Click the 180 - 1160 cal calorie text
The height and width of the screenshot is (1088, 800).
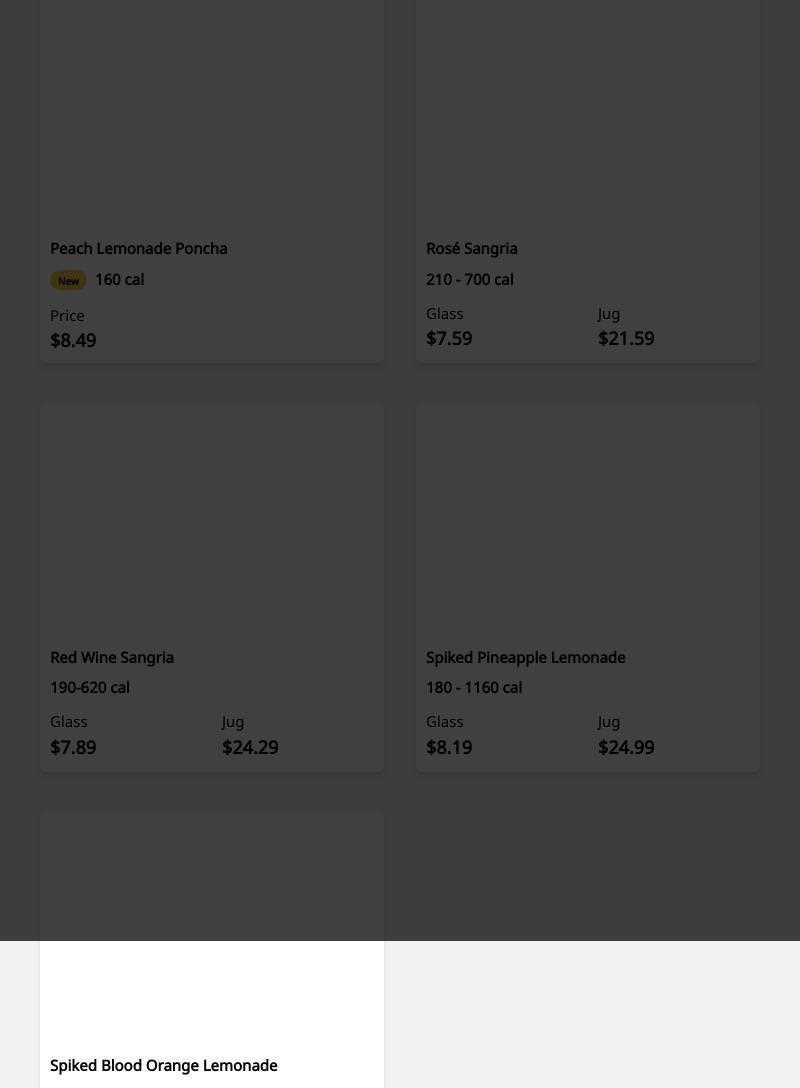474,688
